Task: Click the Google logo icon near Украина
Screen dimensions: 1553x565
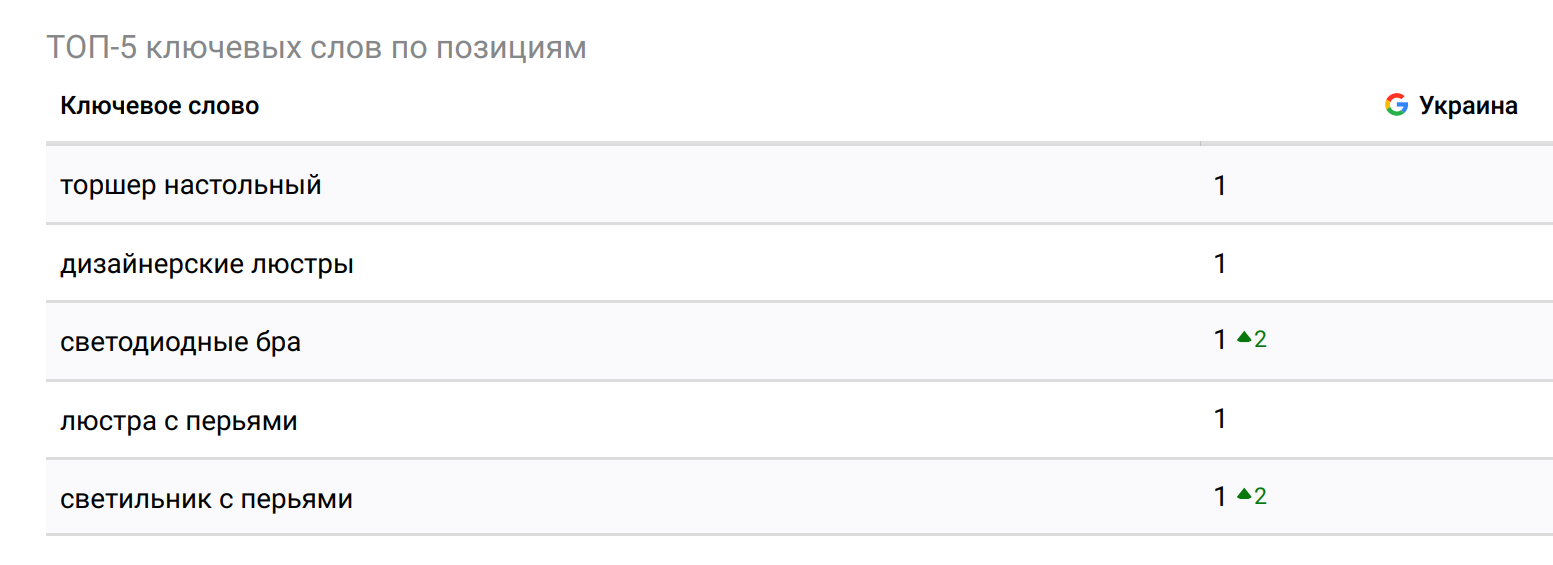Action: pos(1396,105)
